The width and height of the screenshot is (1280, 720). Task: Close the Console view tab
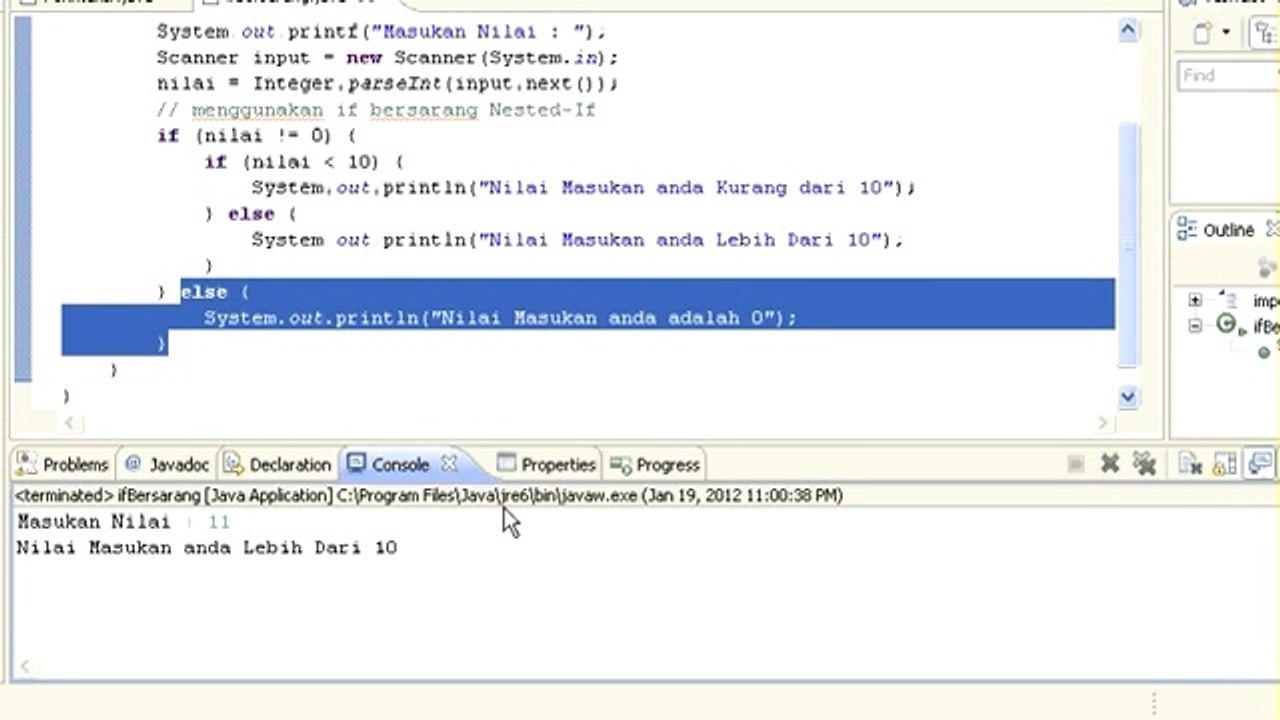click(449, 464)
